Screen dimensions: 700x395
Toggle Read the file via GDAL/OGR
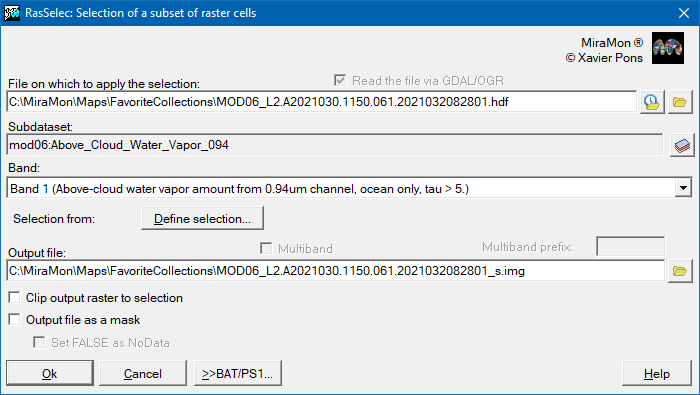point(340,80)
